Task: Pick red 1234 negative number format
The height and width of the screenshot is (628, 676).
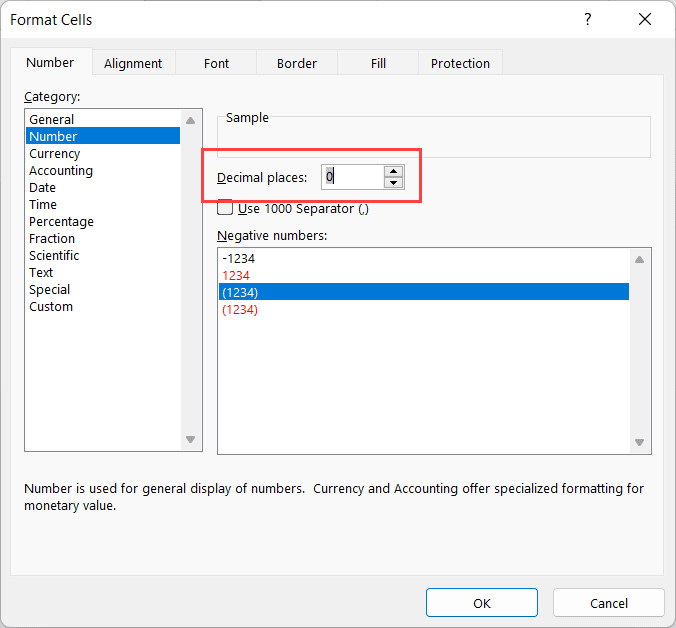Action: pos(235,275)
